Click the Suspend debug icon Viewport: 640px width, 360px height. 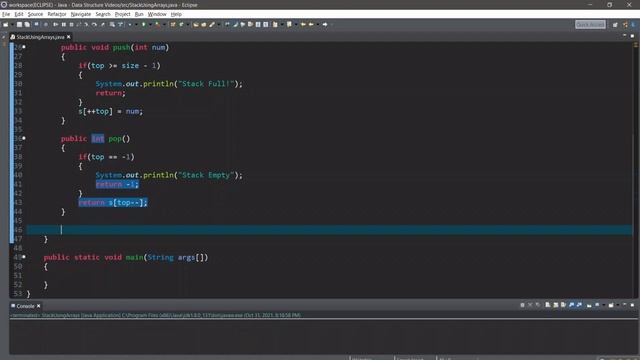tap(63, 24)
